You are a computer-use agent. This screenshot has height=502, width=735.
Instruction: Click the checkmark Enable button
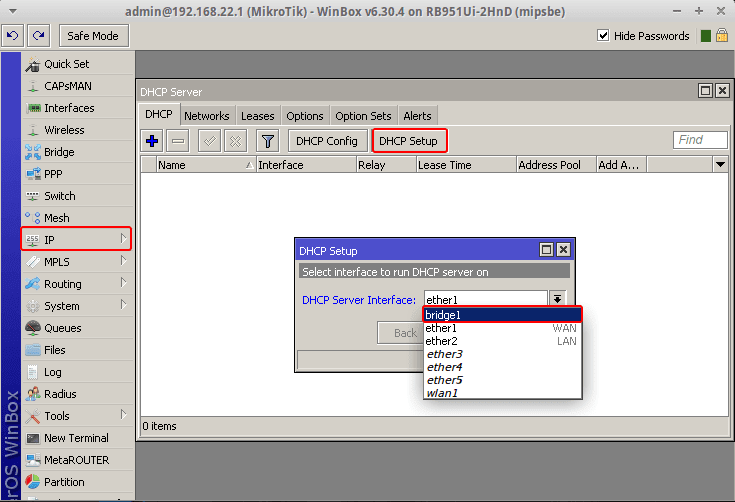[x=210, y=141]
